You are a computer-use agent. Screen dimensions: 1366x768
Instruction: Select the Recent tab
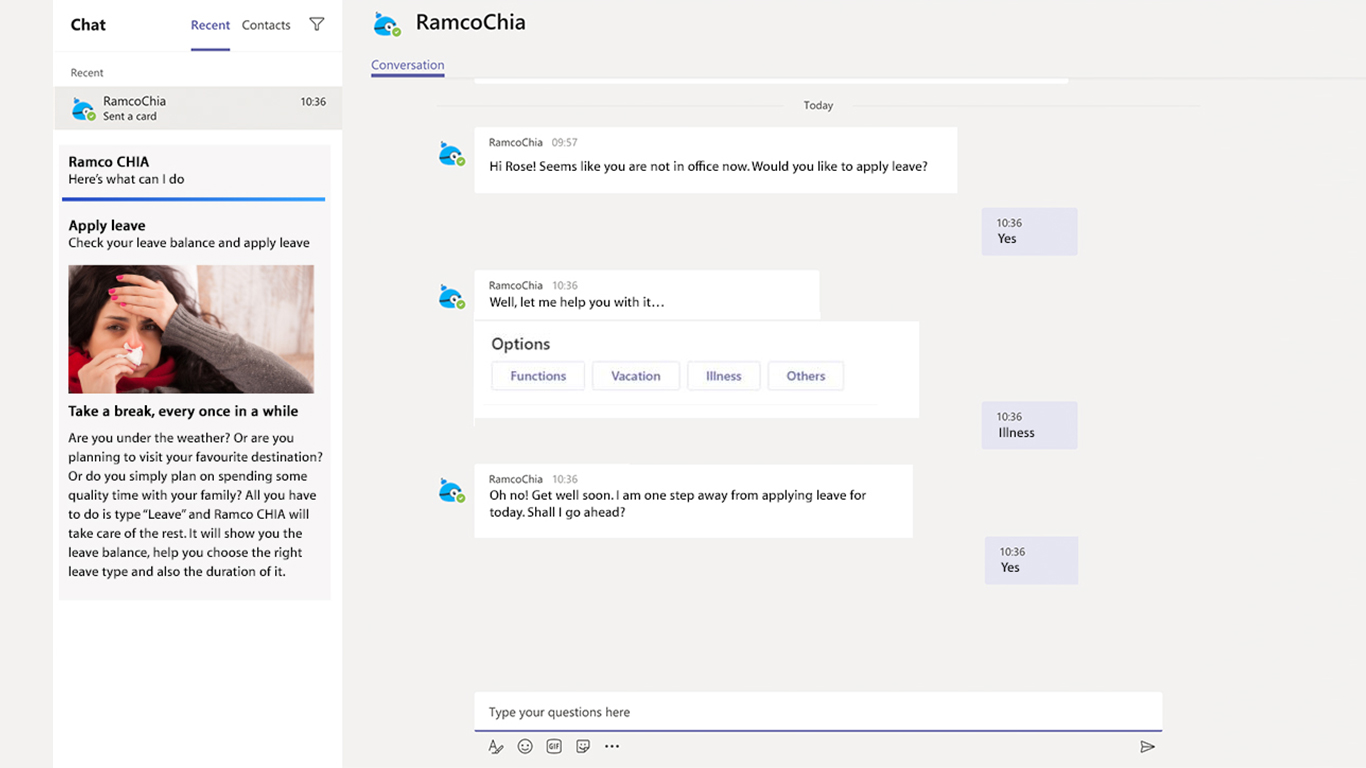point(210,25)
